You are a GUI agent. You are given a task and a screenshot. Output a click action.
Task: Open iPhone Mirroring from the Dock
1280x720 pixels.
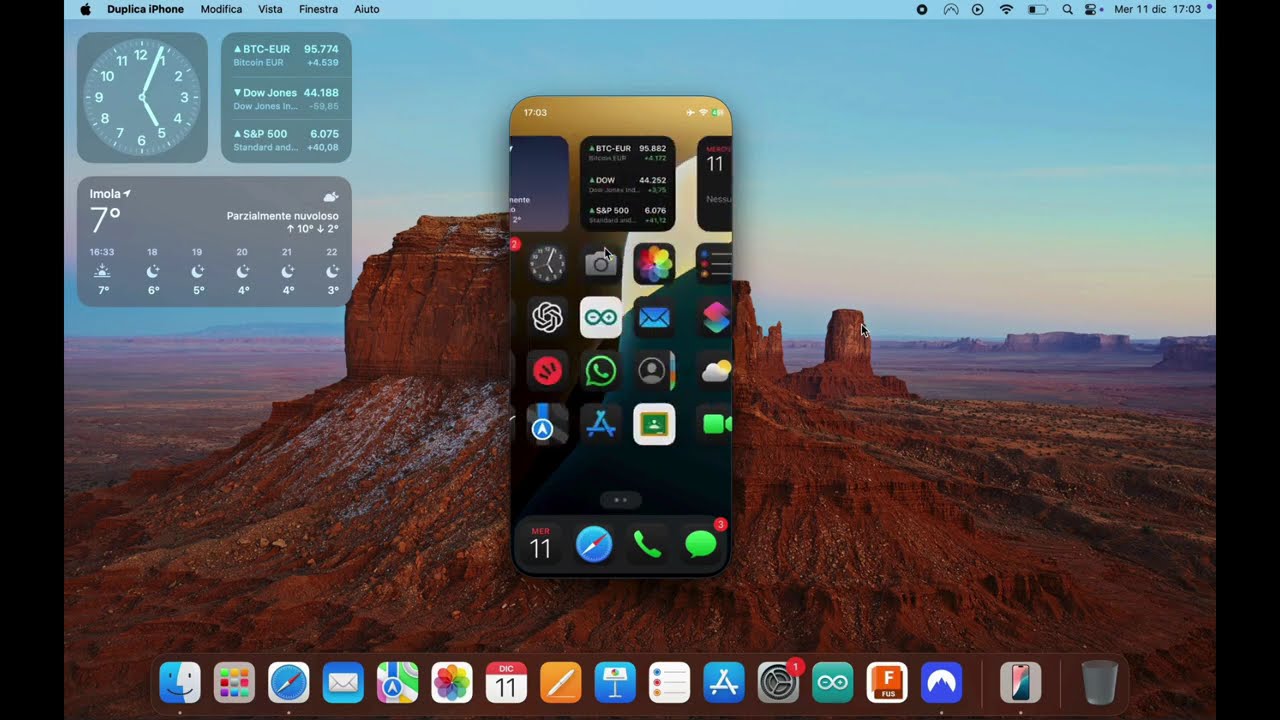(x=1020, y=683)
